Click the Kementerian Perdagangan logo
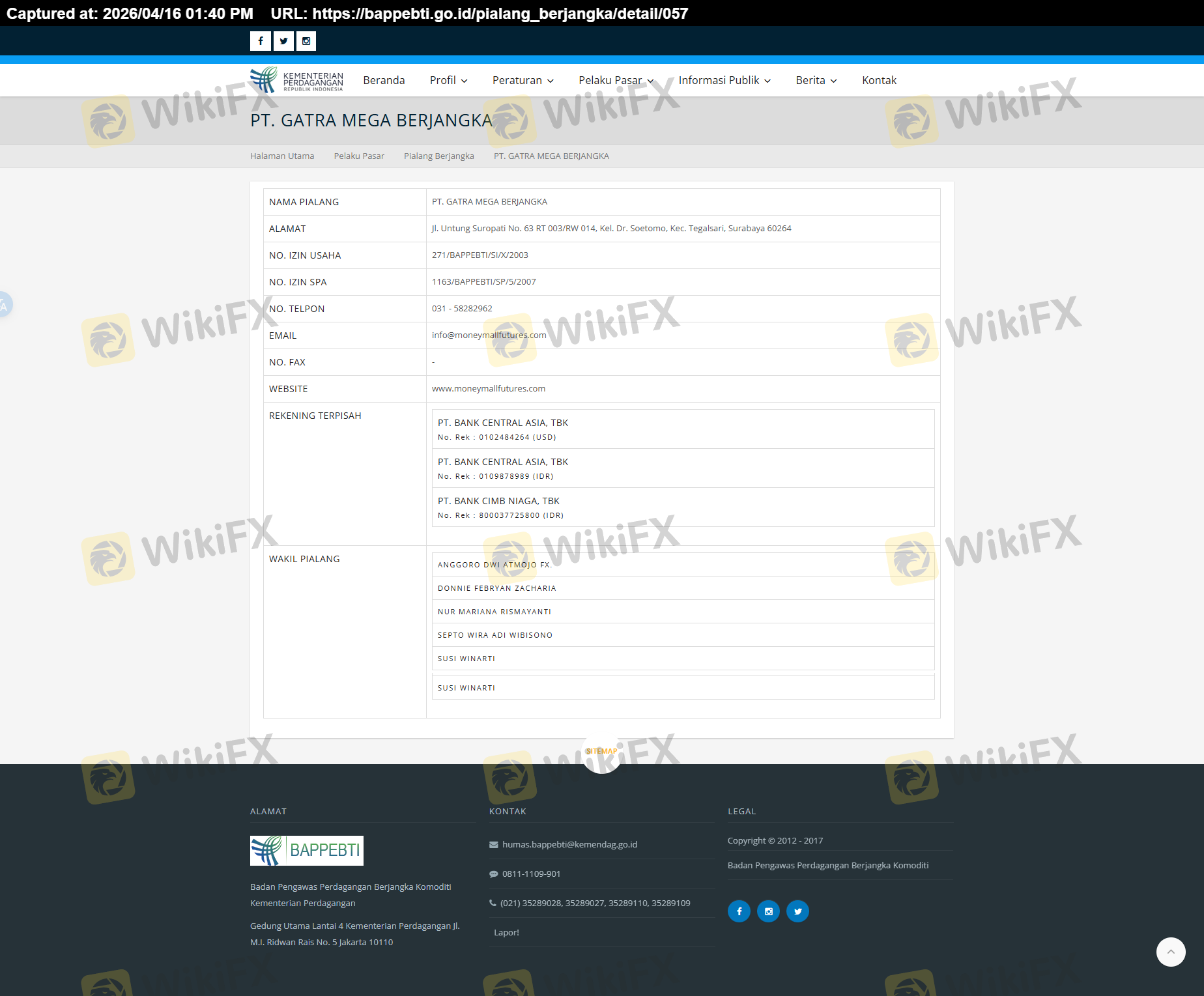This screenshot has width=1204, height=996. click(x=296, y=80)
